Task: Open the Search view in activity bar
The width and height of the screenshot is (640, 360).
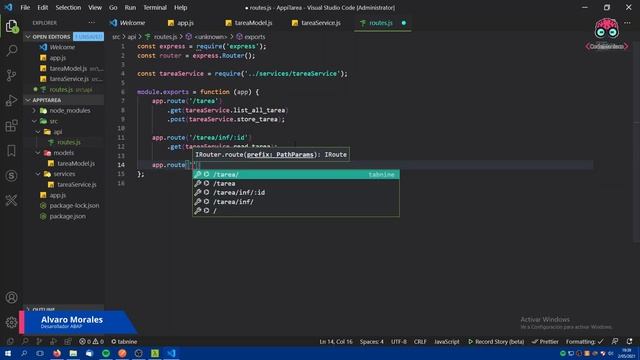Action: (11, 51)
